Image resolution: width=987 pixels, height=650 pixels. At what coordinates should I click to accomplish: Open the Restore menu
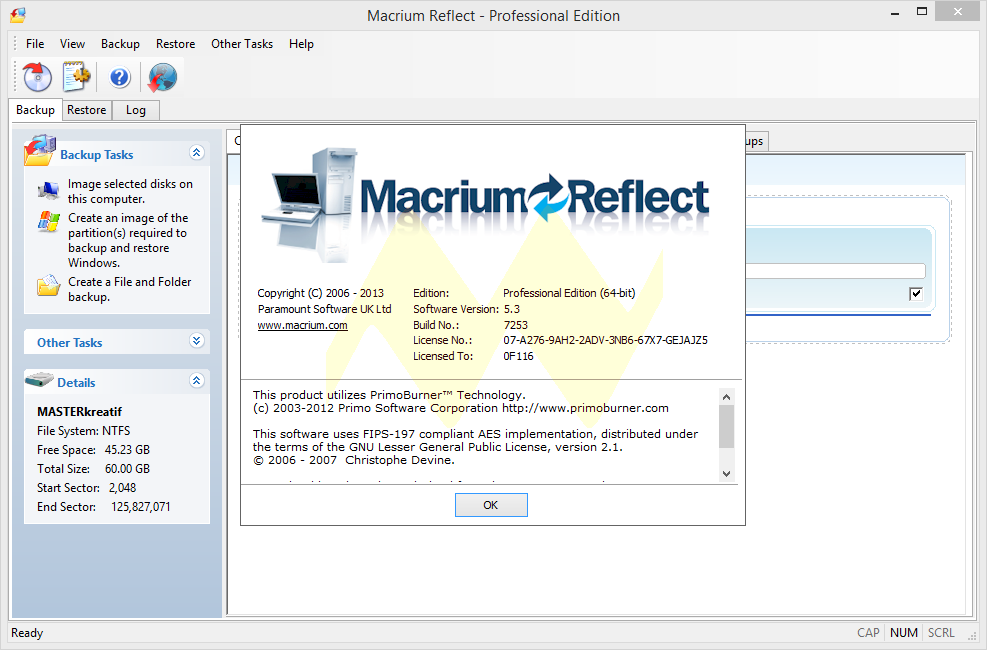click(176, 43)
